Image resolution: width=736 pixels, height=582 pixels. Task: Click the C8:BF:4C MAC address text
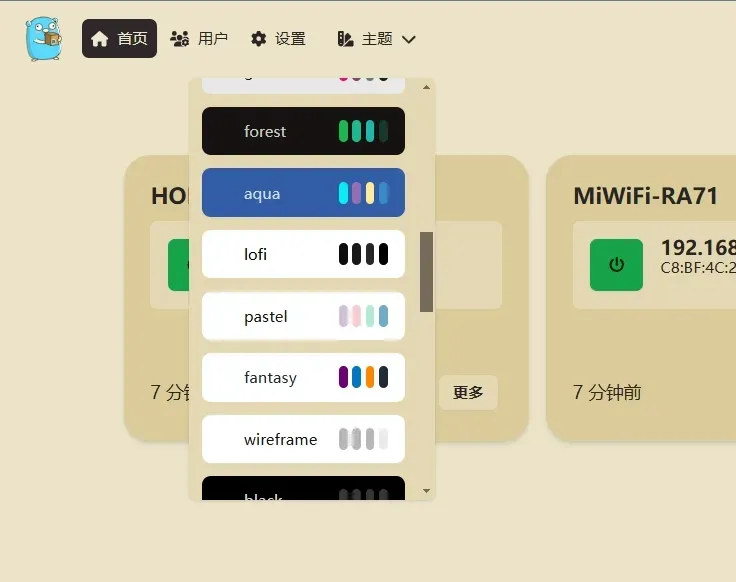pyautogui.click(x=698, y=268)
